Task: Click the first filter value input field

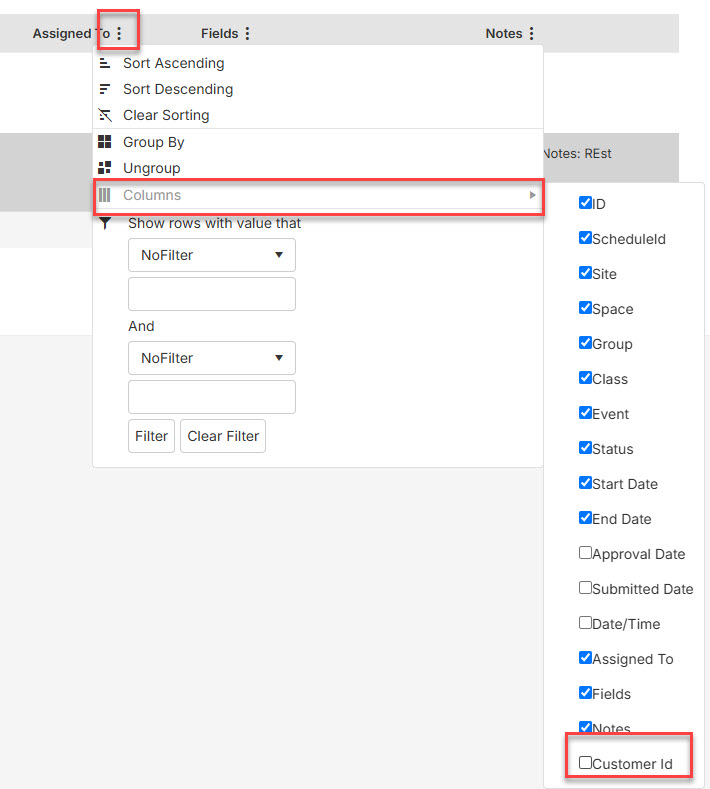Action: pyautogui.click(x=212, y=294)
